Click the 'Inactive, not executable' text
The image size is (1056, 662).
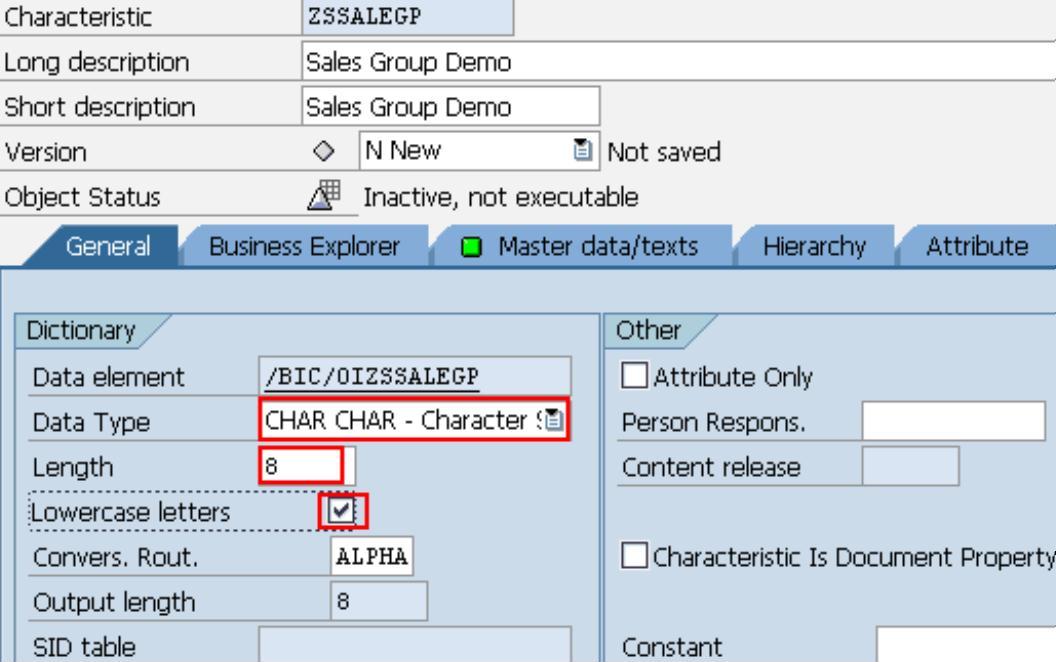click(x=500, y=197)
